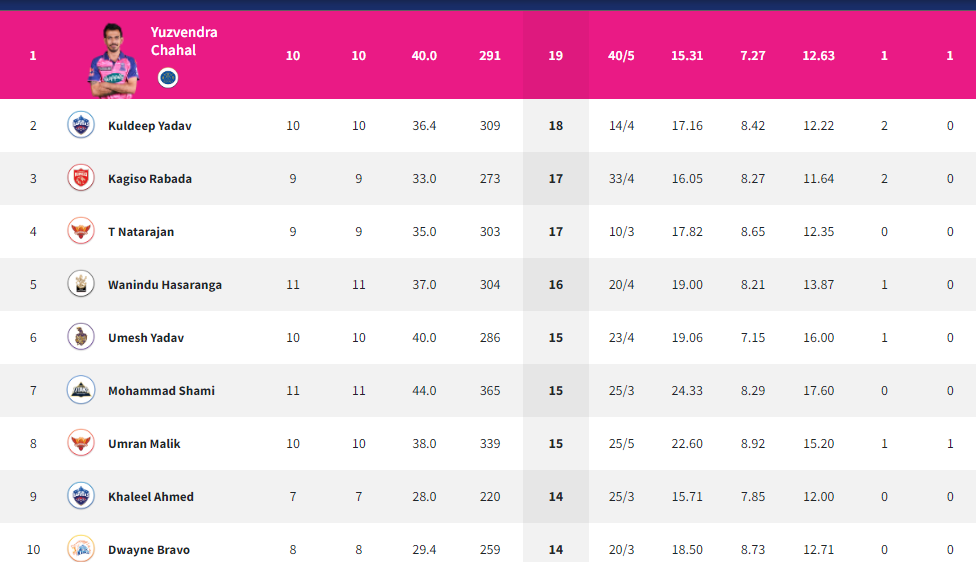Image resolution: width=976 pixels, height=562 pixels.
Task: Open Yuzvendra Chahal's player name link
Action: point(184,41)
